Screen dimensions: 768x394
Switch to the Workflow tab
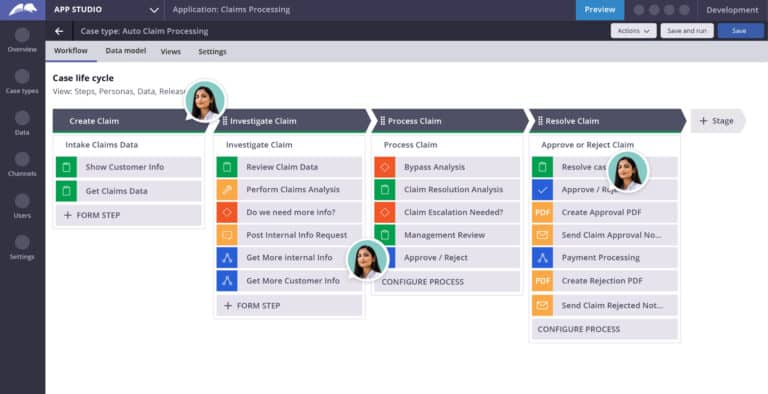coord(71,51)
